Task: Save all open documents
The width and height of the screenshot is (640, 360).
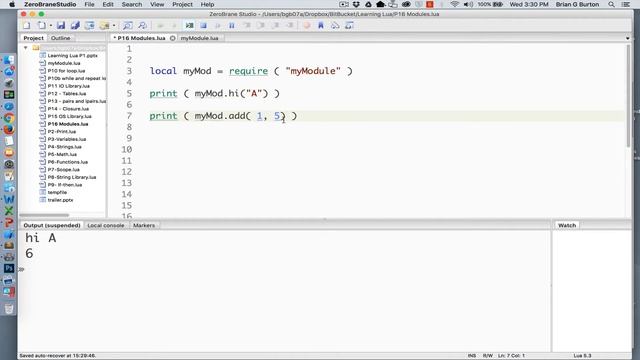Action: click(x=75, y=26)
